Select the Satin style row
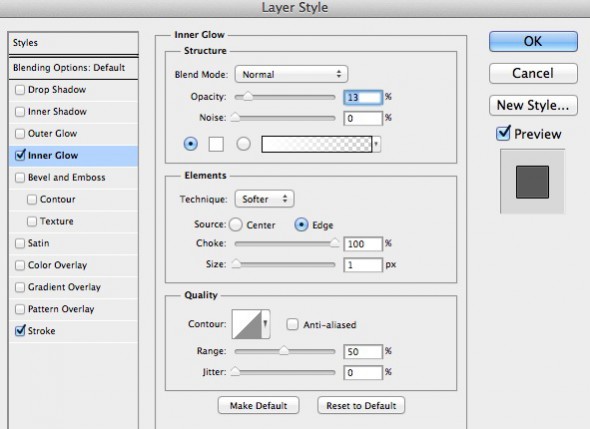The height and width of the screenshot is (429, 590). pos(73,243)
